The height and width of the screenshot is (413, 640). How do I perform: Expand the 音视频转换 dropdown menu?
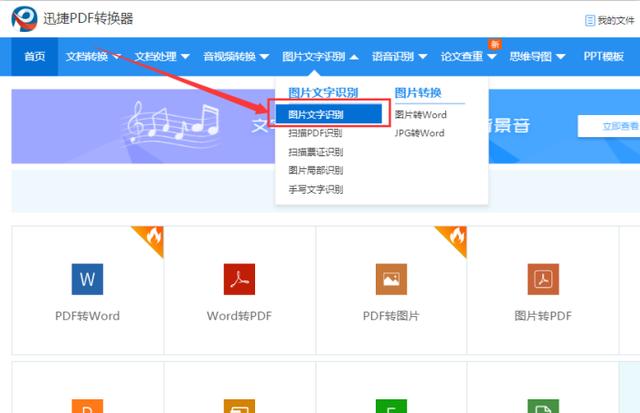coord(236,57)
